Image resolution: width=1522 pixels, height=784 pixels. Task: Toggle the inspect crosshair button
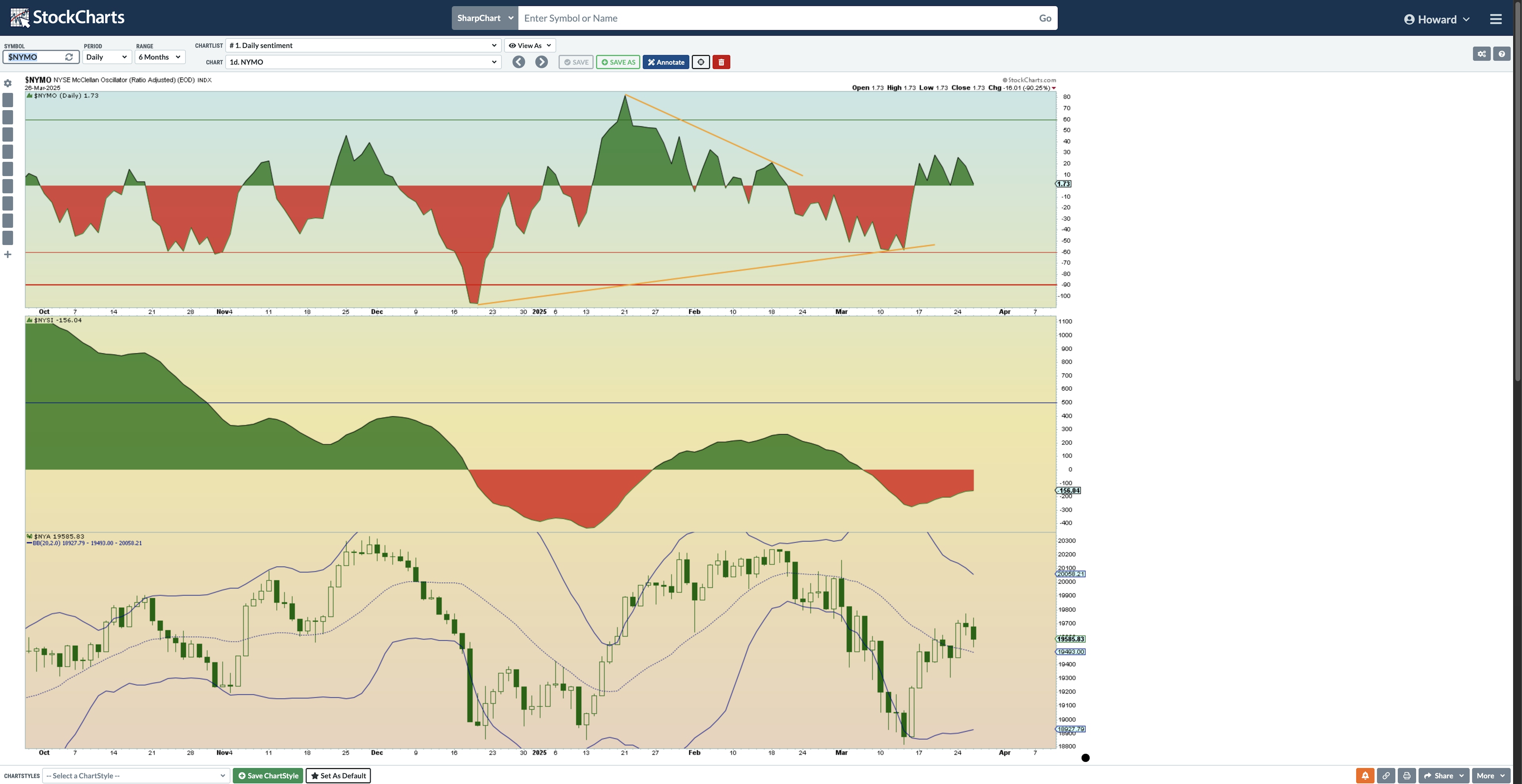coord(700,62)
